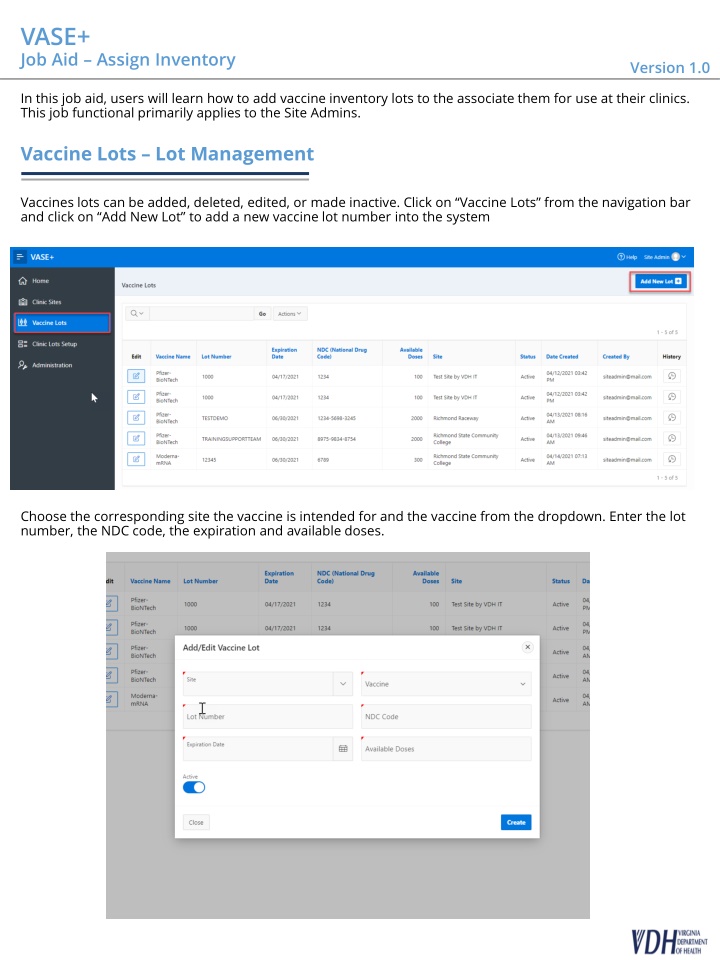Image resolution: width=720 pixels, height=960 pixels.
Task: Click the Richmond Raceway site cell
Action: tap(456, 418)
